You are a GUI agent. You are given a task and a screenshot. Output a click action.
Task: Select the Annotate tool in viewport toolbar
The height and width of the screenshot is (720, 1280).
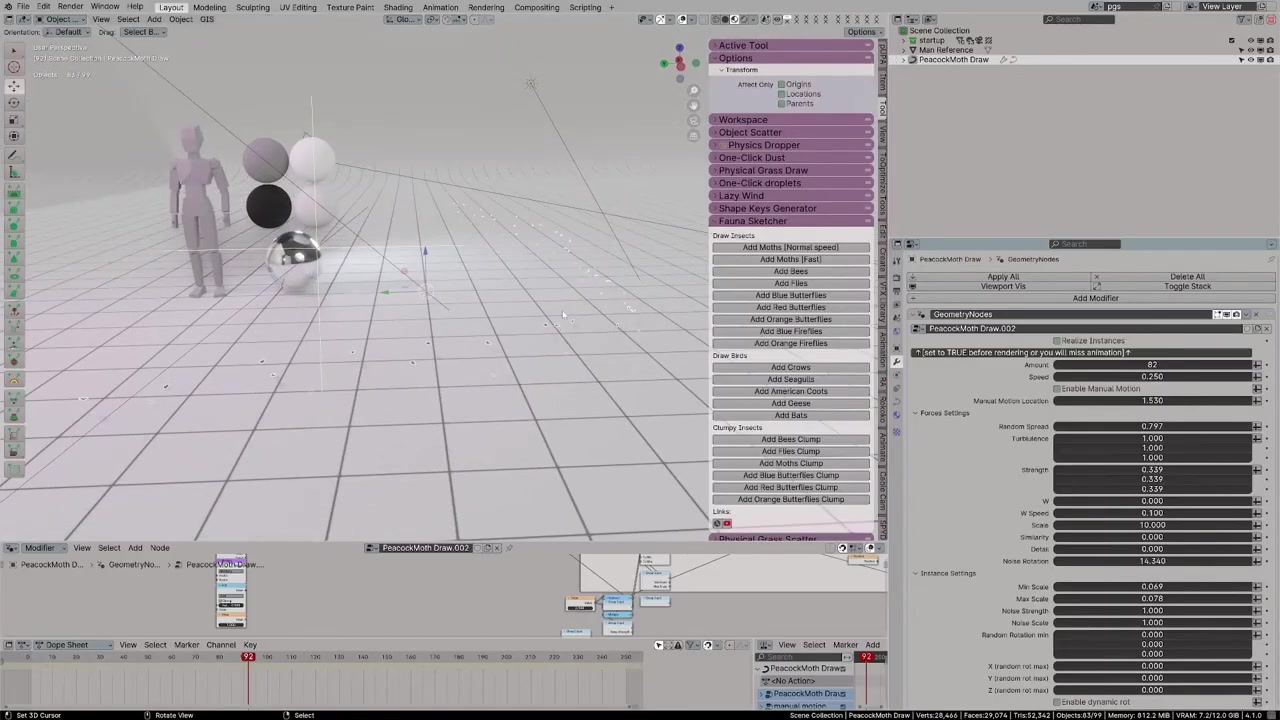[14, 155]
